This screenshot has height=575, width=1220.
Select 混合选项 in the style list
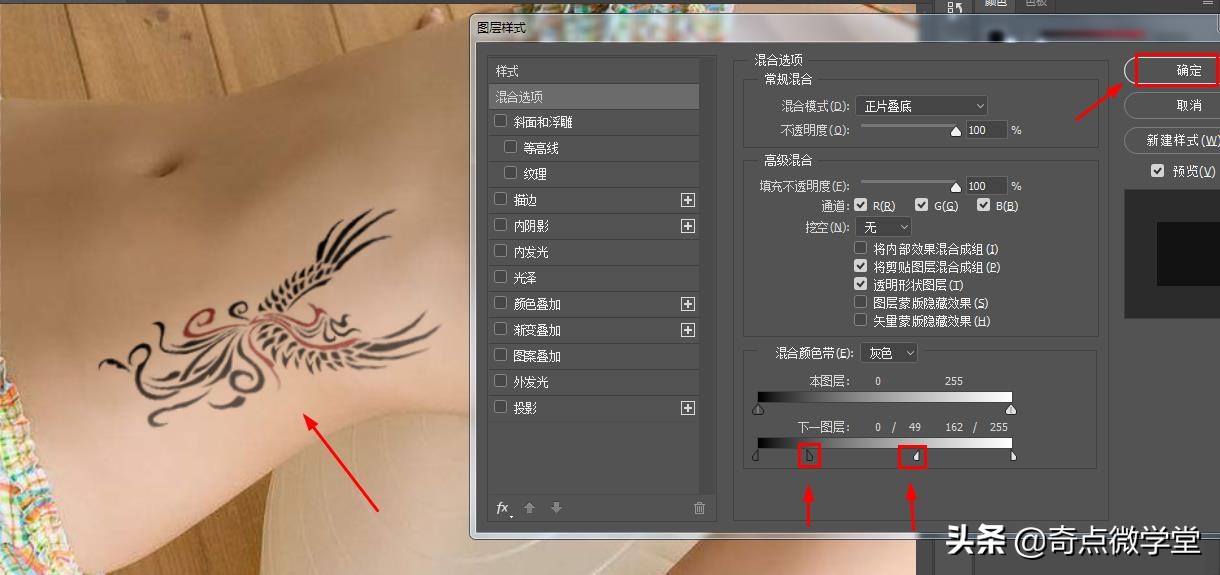coord(593,97)
